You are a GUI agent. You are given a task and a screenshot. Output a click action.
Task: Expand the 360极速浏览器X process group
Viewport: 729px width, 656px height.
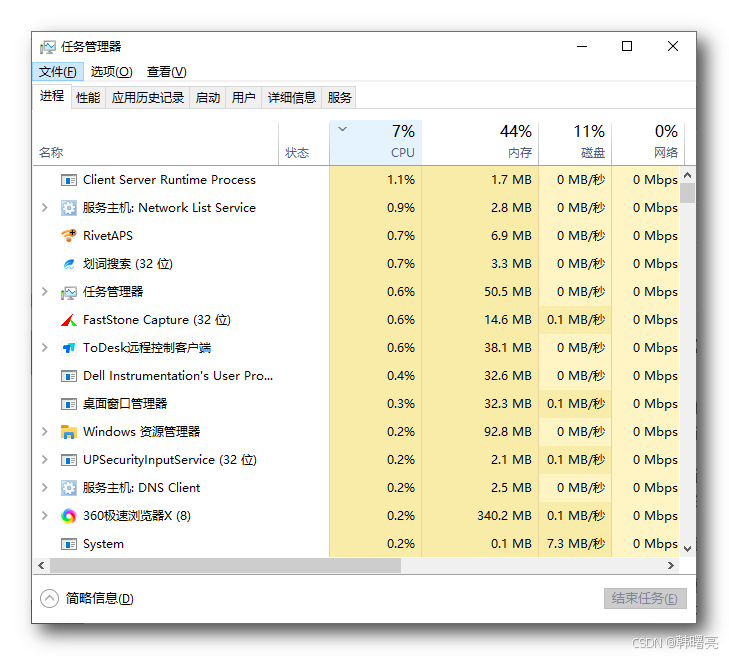(45, 516)
